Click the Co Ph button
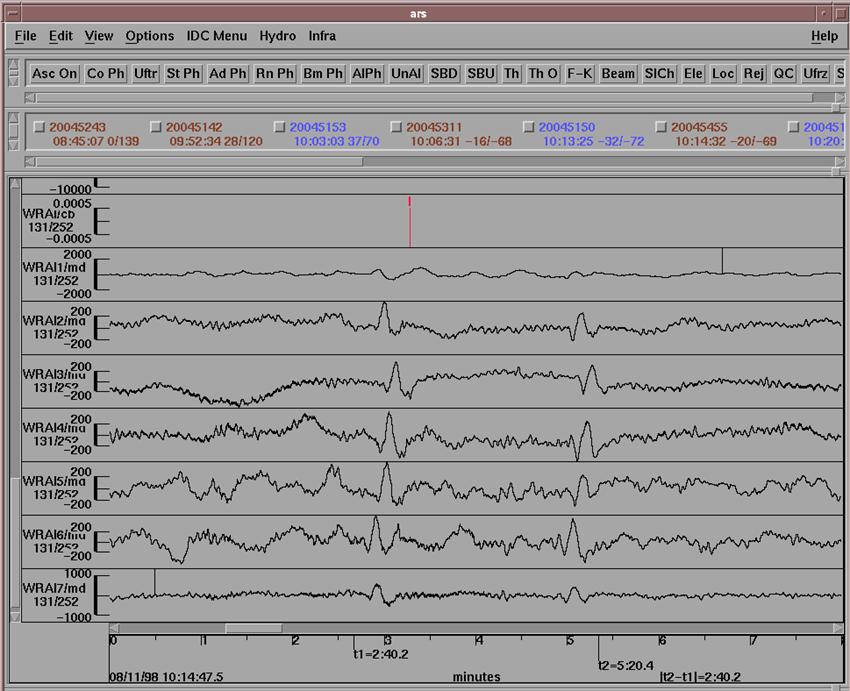 point(106,73)
